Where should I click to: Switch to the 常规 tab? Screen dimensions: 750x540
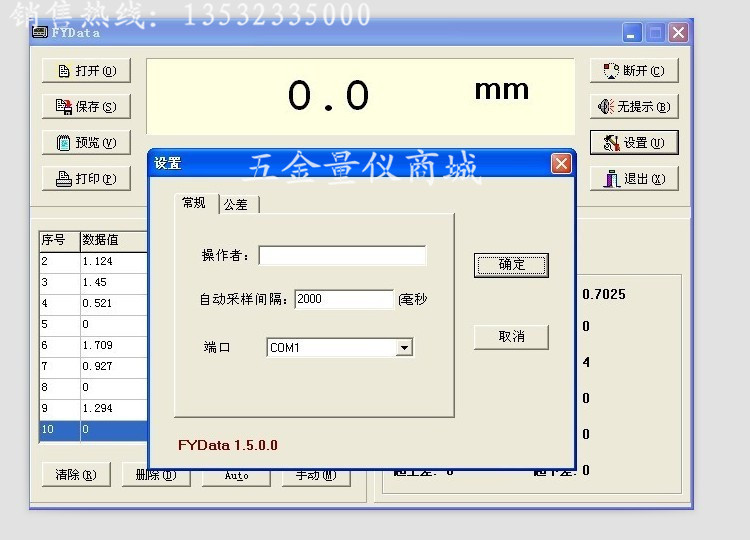coord(194,203)
